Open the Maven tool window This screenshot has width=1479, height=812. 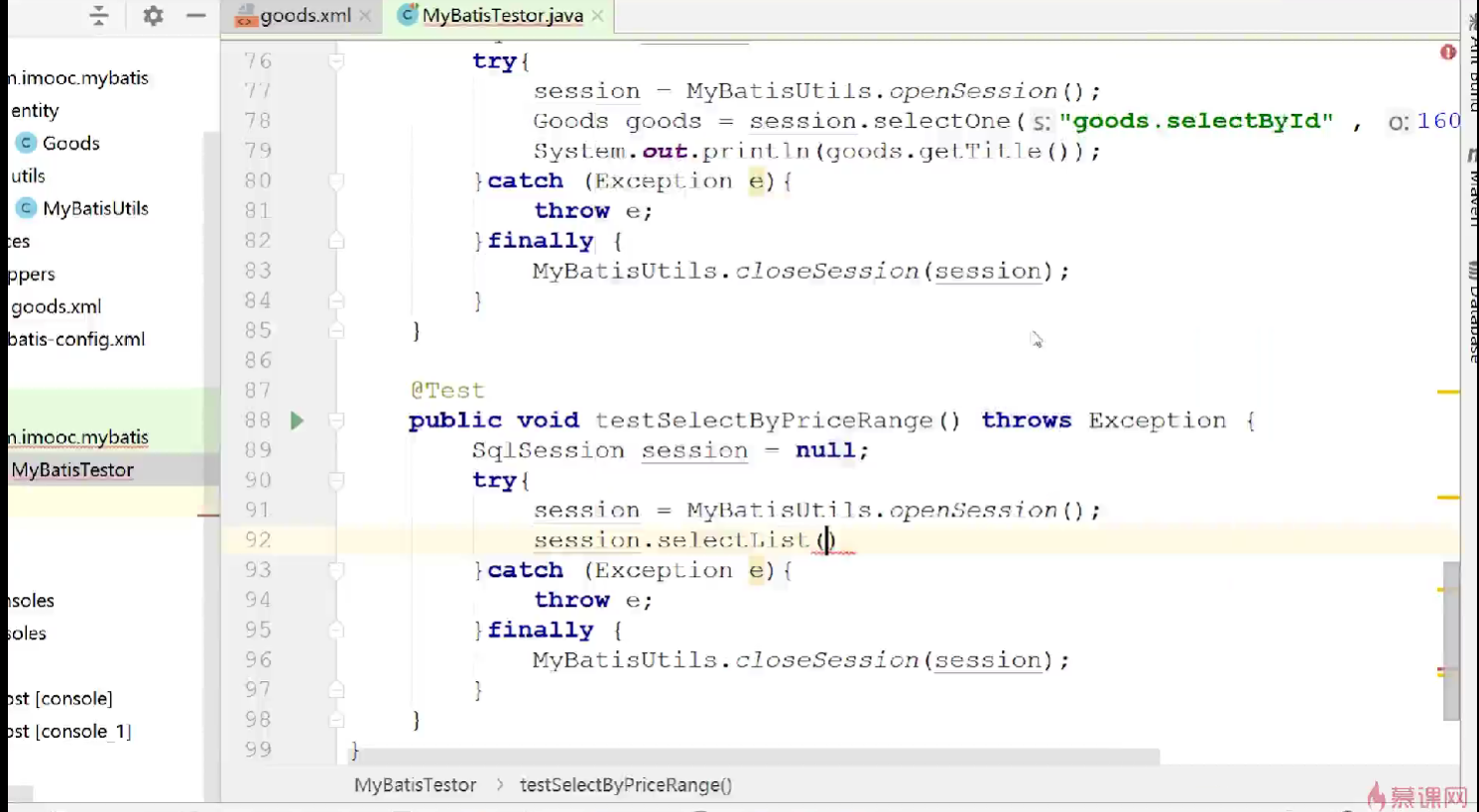[x=1472, y=188]
